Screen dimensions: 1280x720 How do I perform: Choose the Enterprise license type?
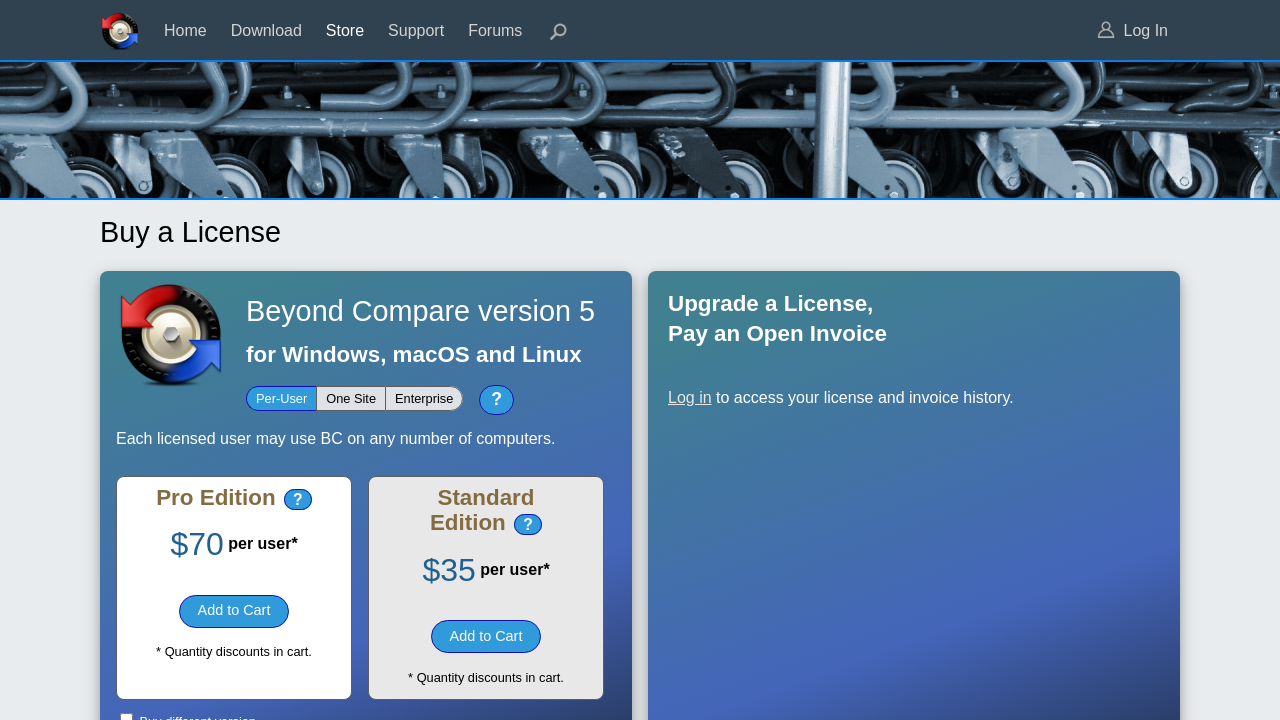tap(424, 399)
